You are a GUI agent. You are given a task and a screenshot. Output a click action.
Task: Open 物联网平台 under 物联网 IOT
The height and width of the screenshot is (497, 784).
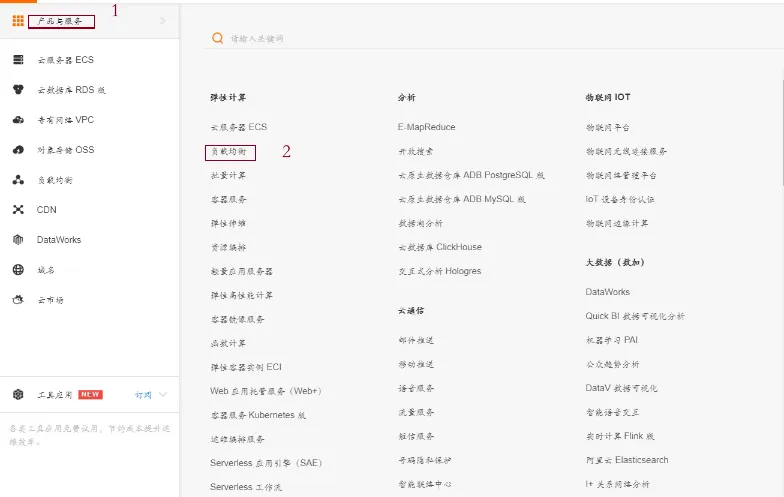(608, 127)
